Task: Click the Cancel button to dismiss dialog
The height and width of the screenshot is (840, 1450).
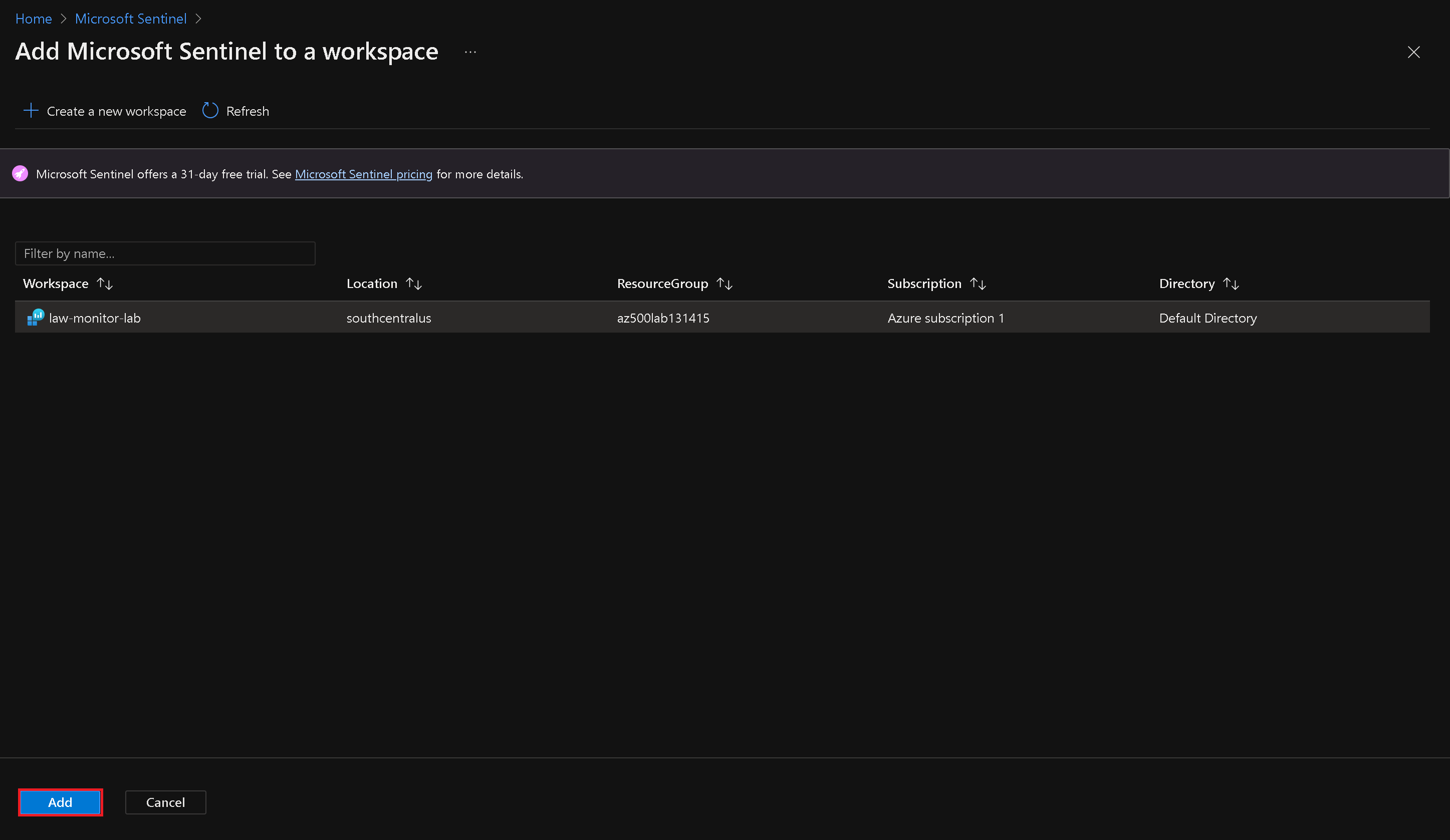Action: 164,802
